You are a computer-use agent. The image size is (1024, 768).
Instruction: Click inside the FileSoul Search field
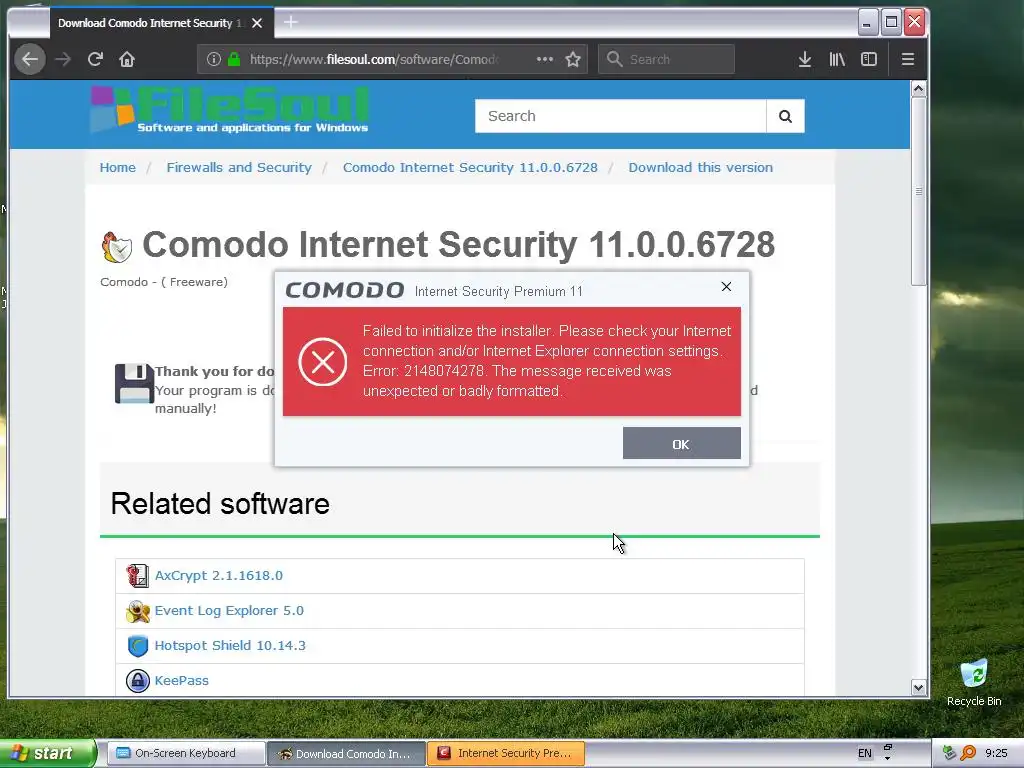(x=620, y=116)
